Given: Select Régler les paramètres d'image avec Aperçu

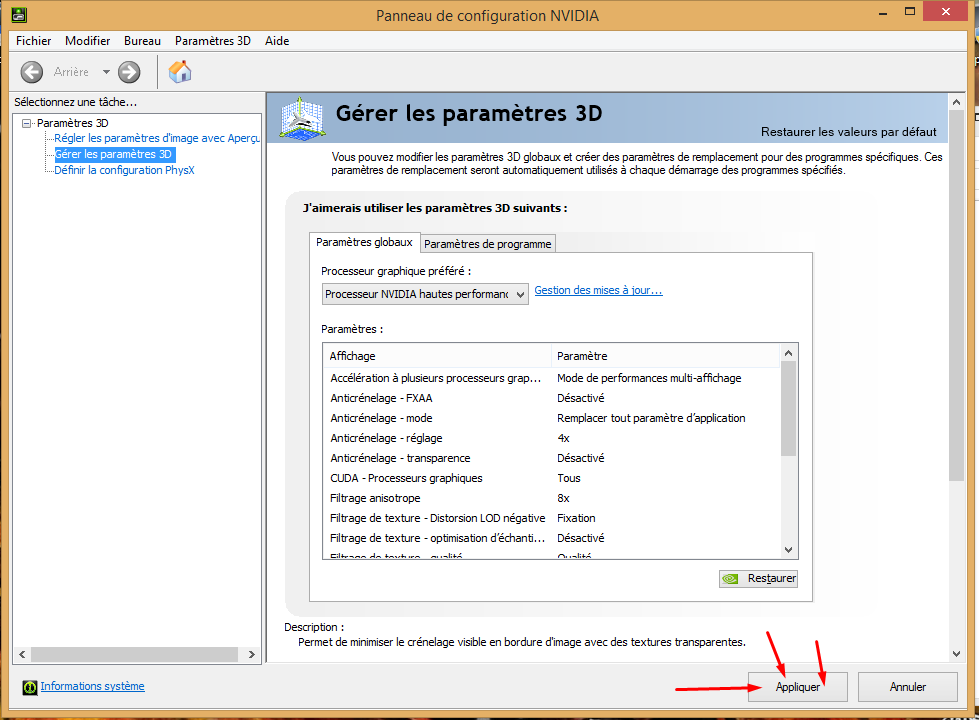Looking at the screenshot, I should point(157,138).
